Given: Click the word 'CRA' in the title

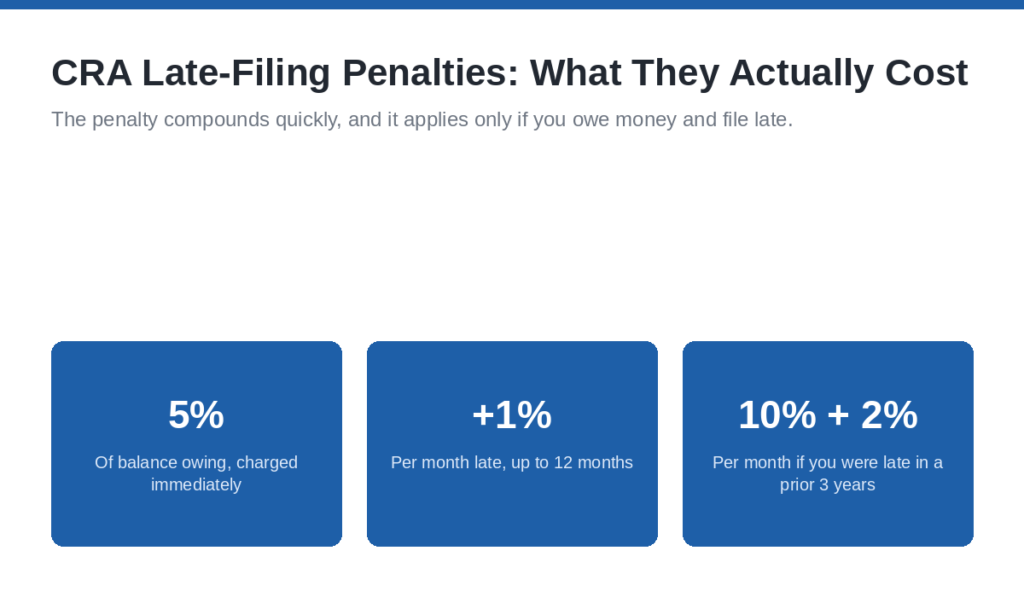Looking at the screenshot, I should point(91,73).
